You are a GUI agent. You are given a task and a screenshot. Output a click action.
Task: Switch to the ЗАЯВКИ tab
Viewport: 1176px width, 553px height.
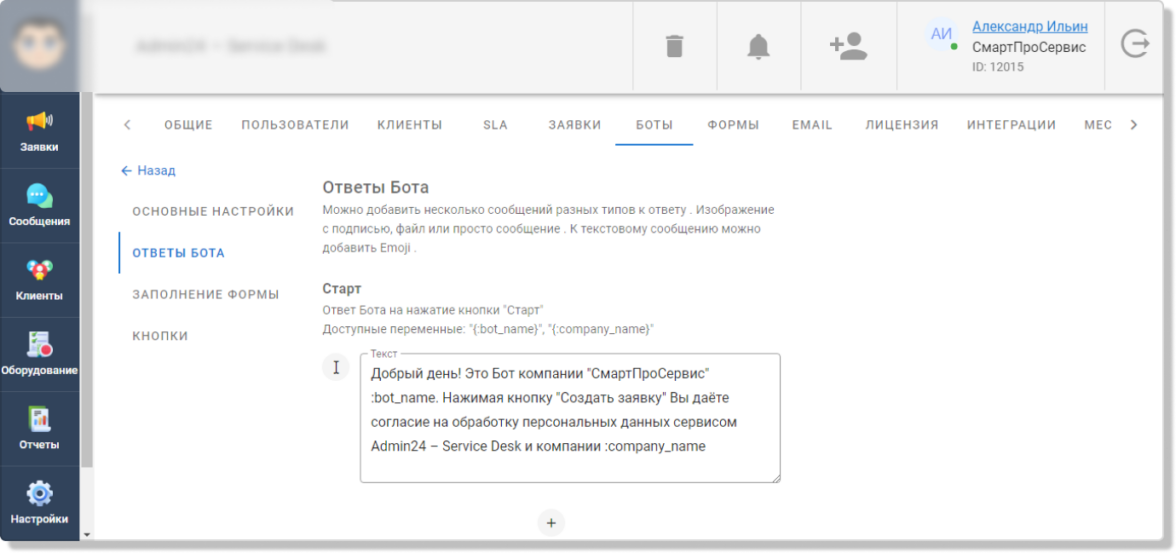[574, 125]
